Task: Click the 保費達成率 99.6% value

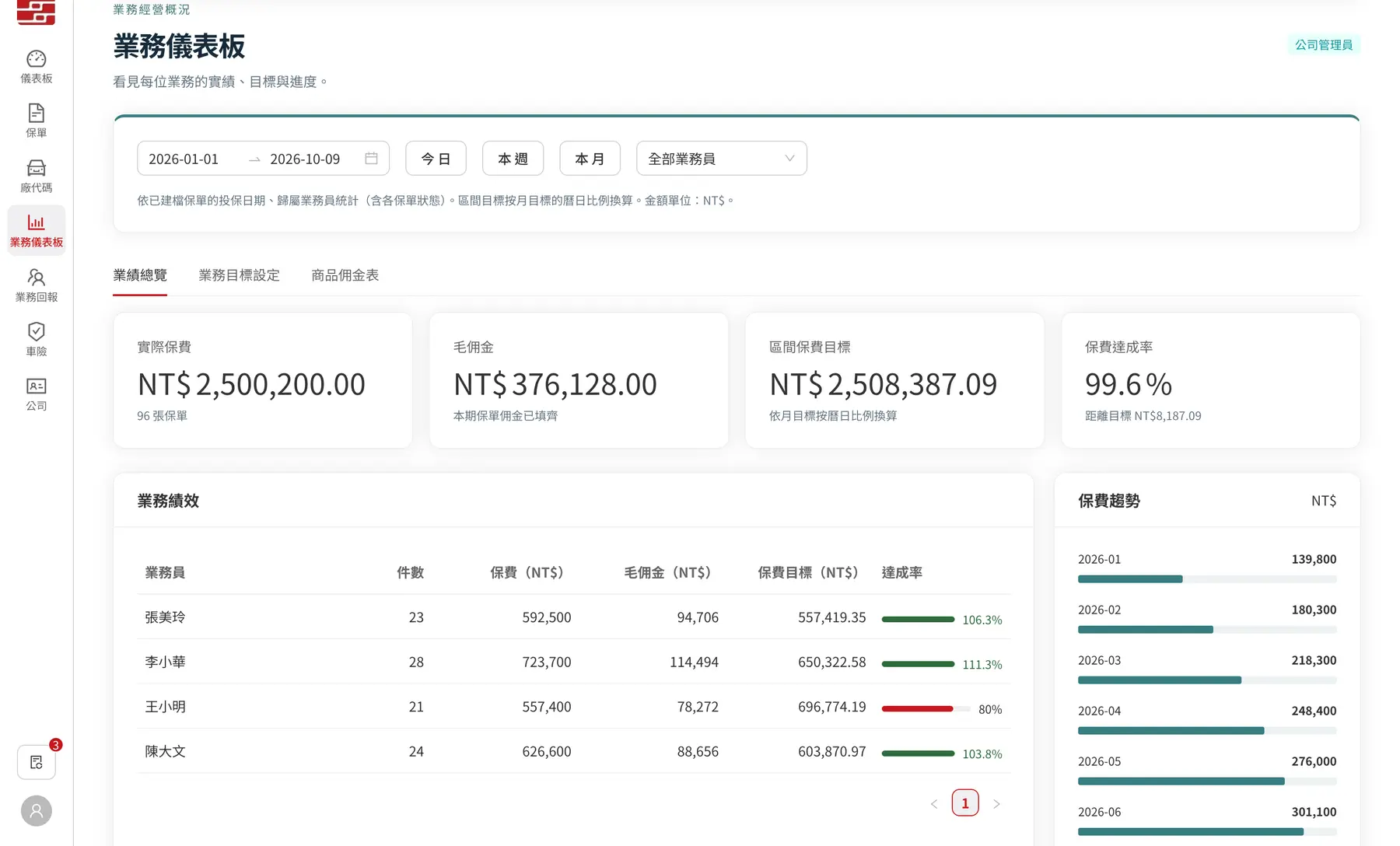Action: pos(1129,384)
